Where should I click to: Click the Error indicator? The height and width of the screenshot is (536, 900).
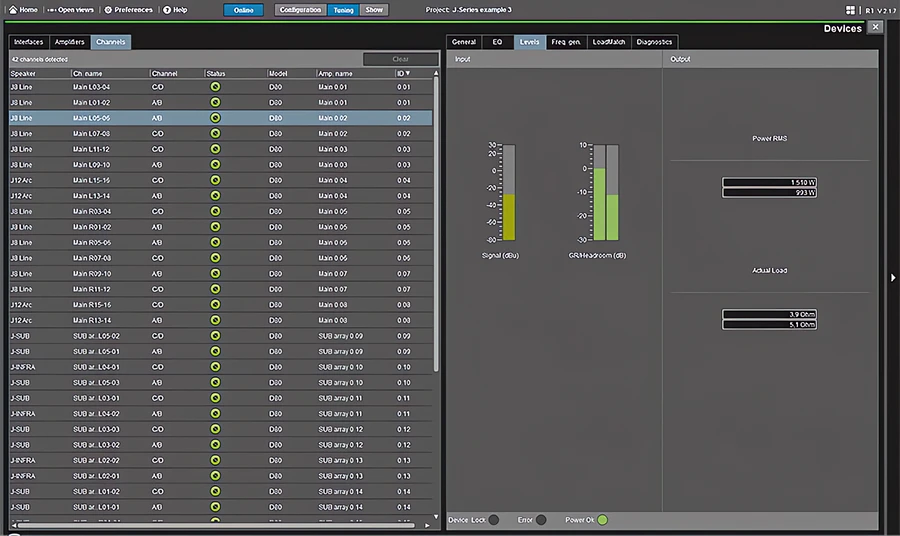coord(541,520)
